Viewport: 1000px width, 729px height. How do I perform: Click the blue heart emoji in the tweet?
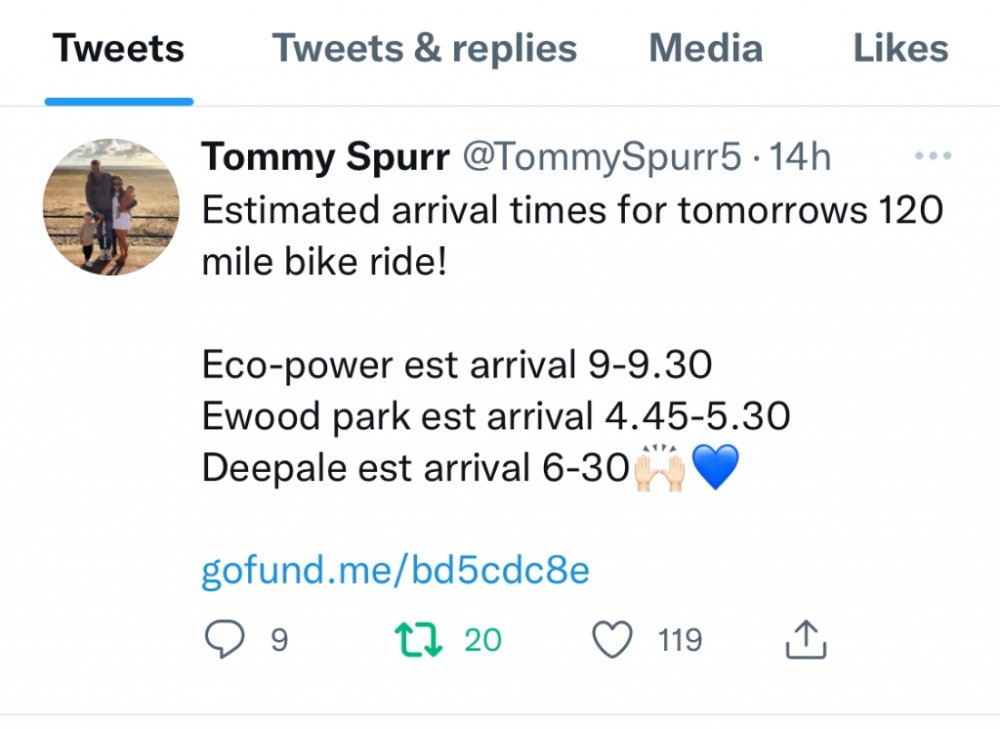coord(715,468)
